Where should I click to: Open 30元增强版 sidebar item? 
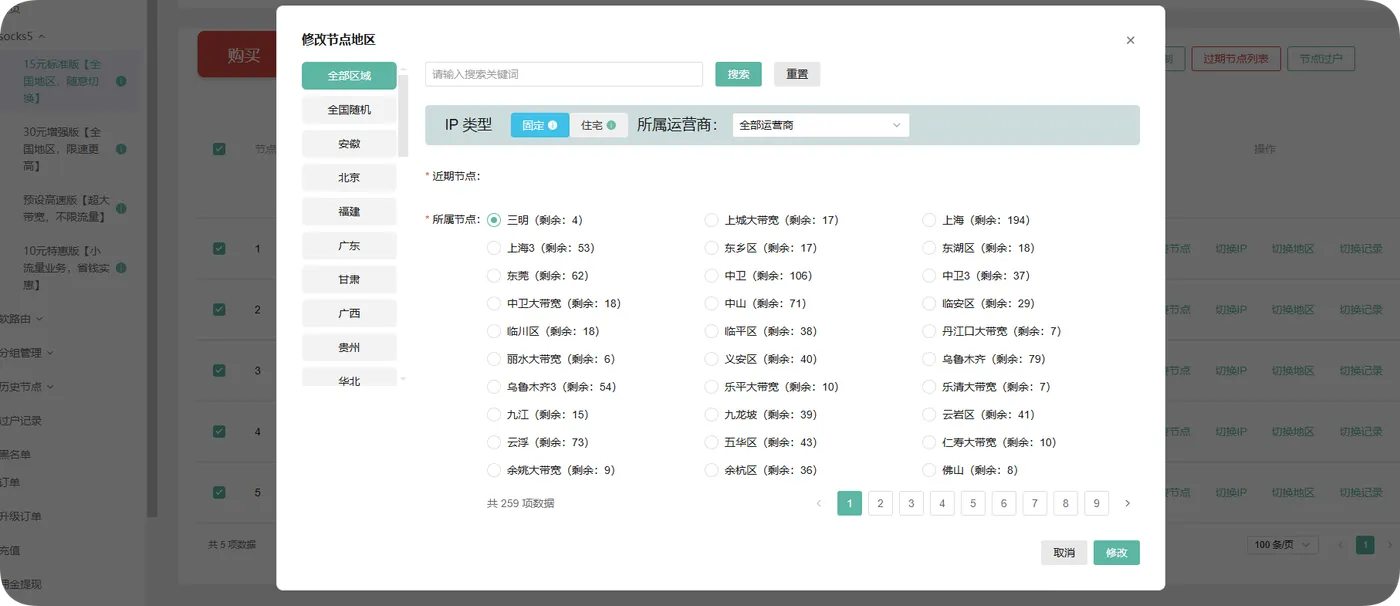pyautogui.click(x=62, y=149)
